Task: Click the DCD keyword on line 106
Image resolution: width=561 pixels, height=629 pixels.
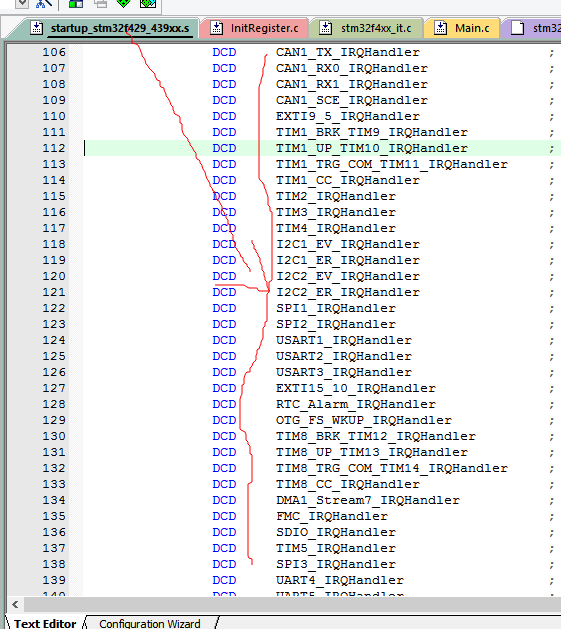Action: tap(224, 53)
